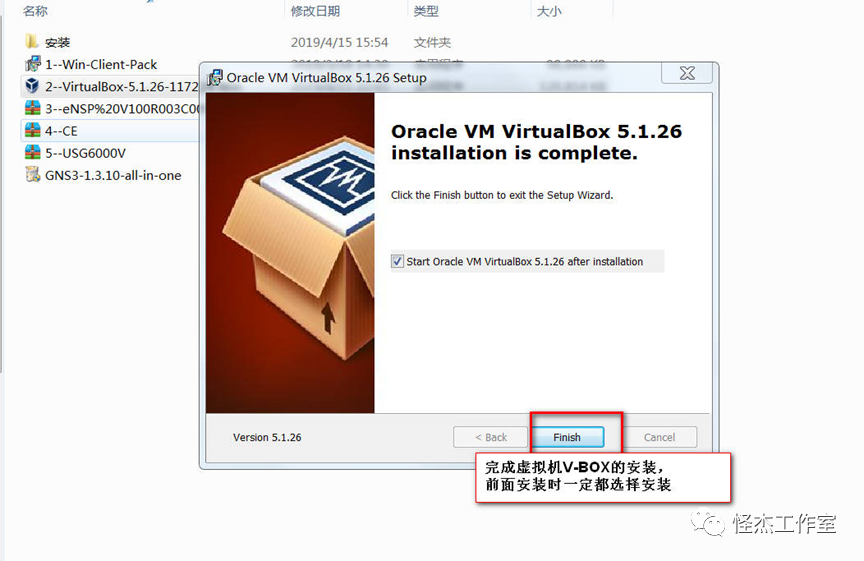Click the file name 5--USG6000V
This screenshot has height=561, width=864.
tap(85, 153)
